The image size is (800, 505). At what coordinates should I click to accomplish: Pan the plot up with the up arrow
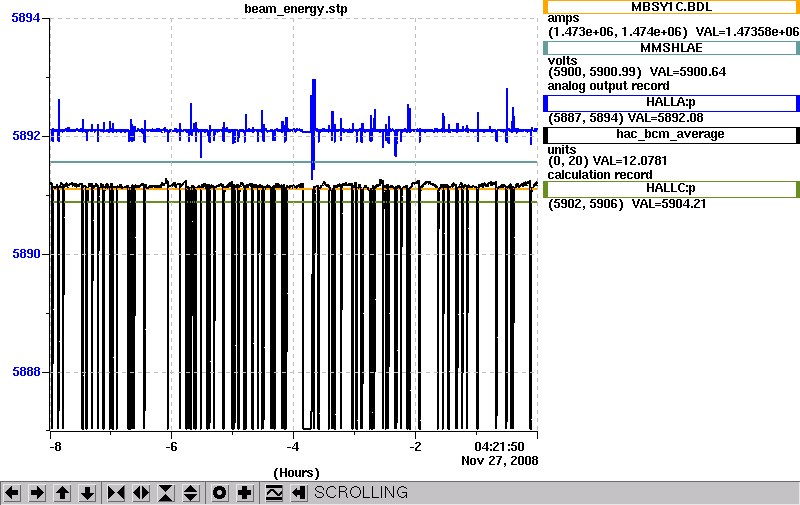click(62, 493)
